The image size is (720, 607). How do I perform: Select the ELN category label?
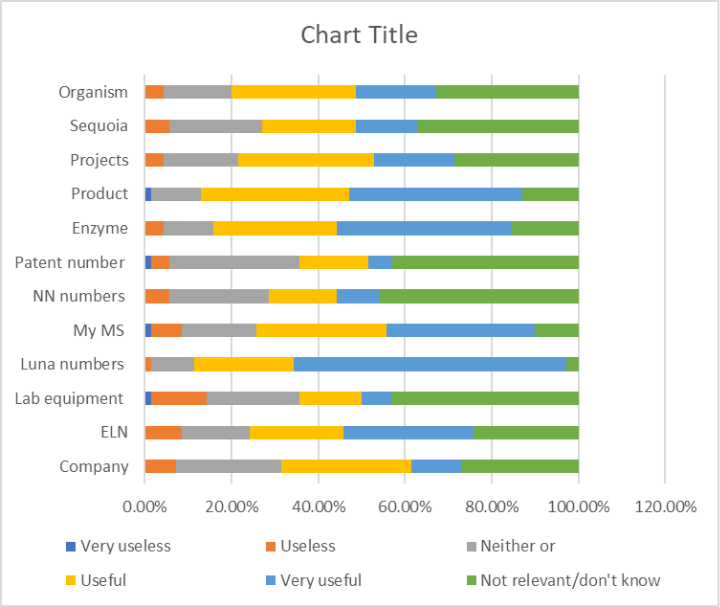(114, 433)
